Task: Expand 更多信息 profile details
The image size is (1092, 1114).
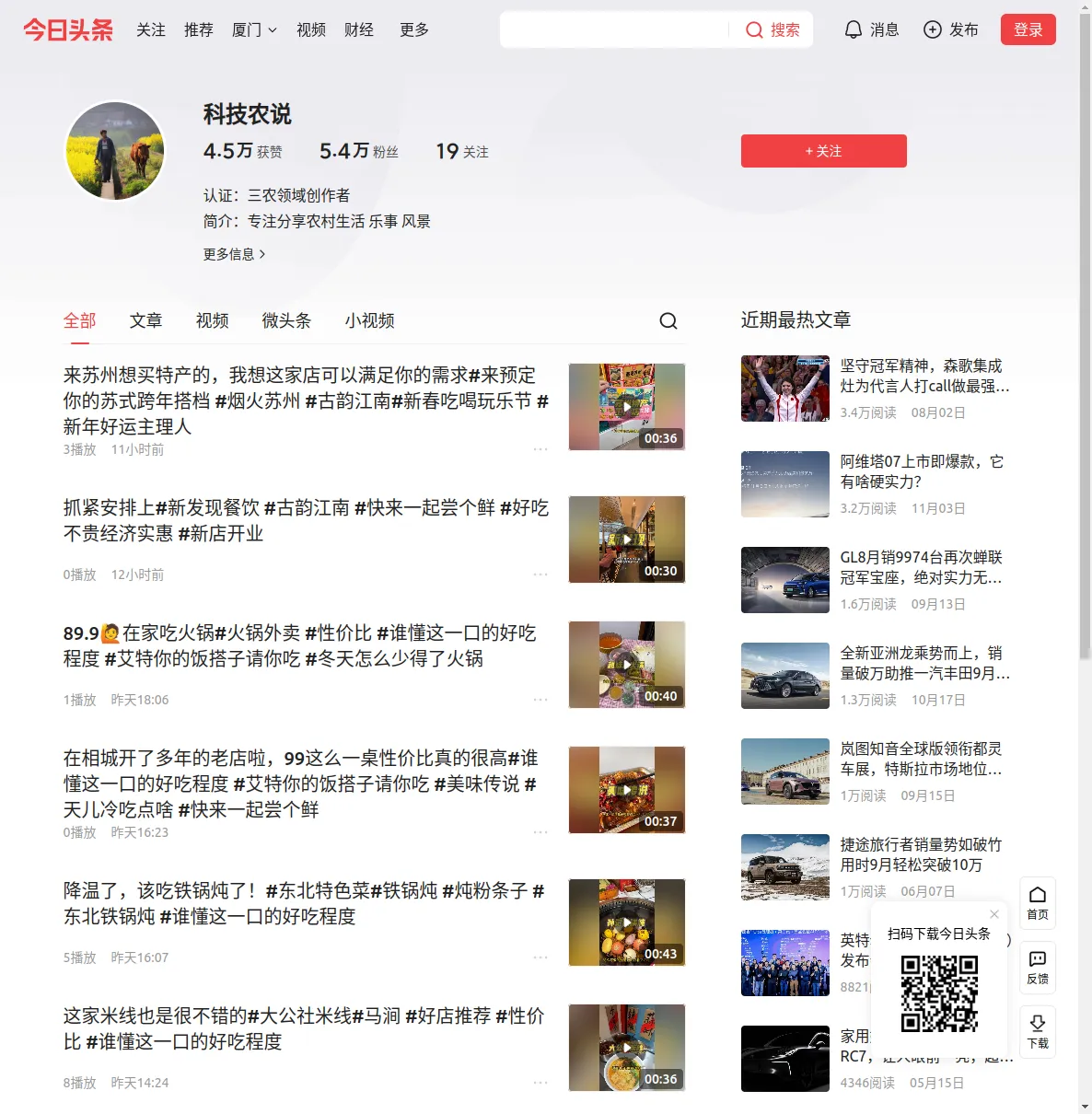Action: (x=234, y=254)
